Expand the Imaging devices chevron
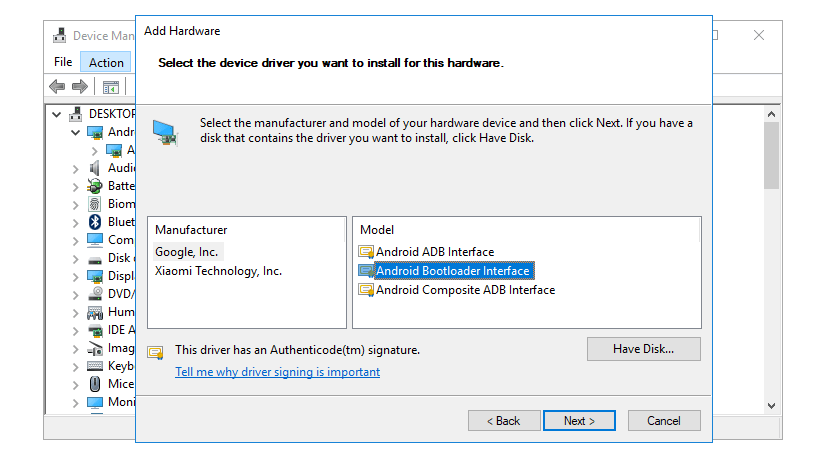 tap(75, 349)
